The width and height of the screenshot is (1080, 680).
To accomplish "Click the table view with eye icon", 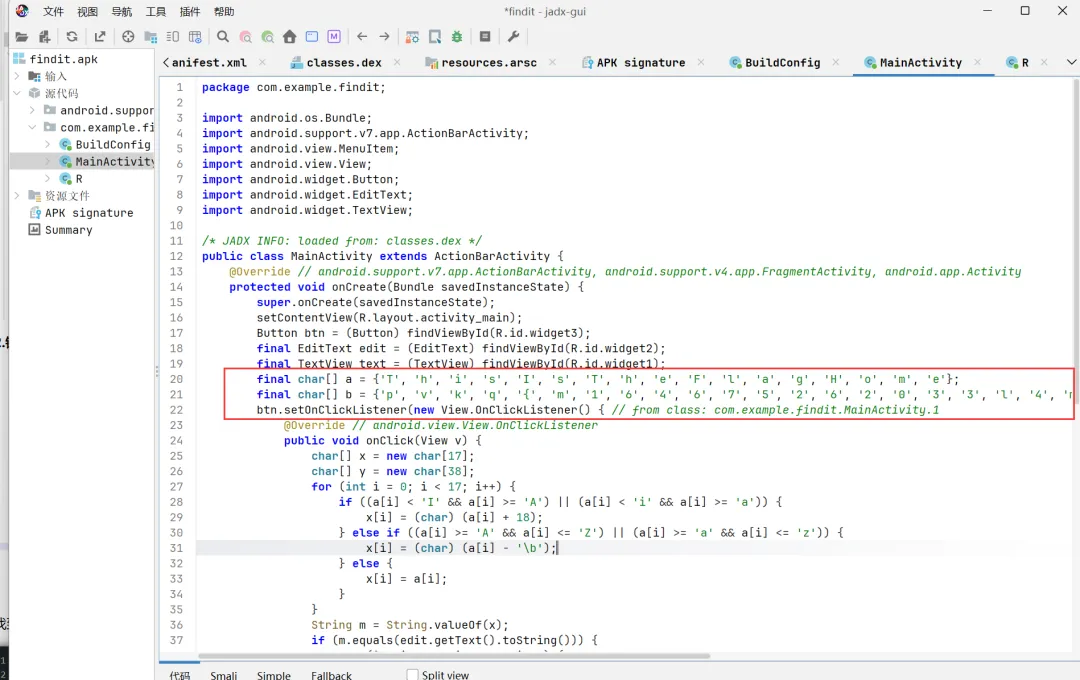I will click(196, 37).
